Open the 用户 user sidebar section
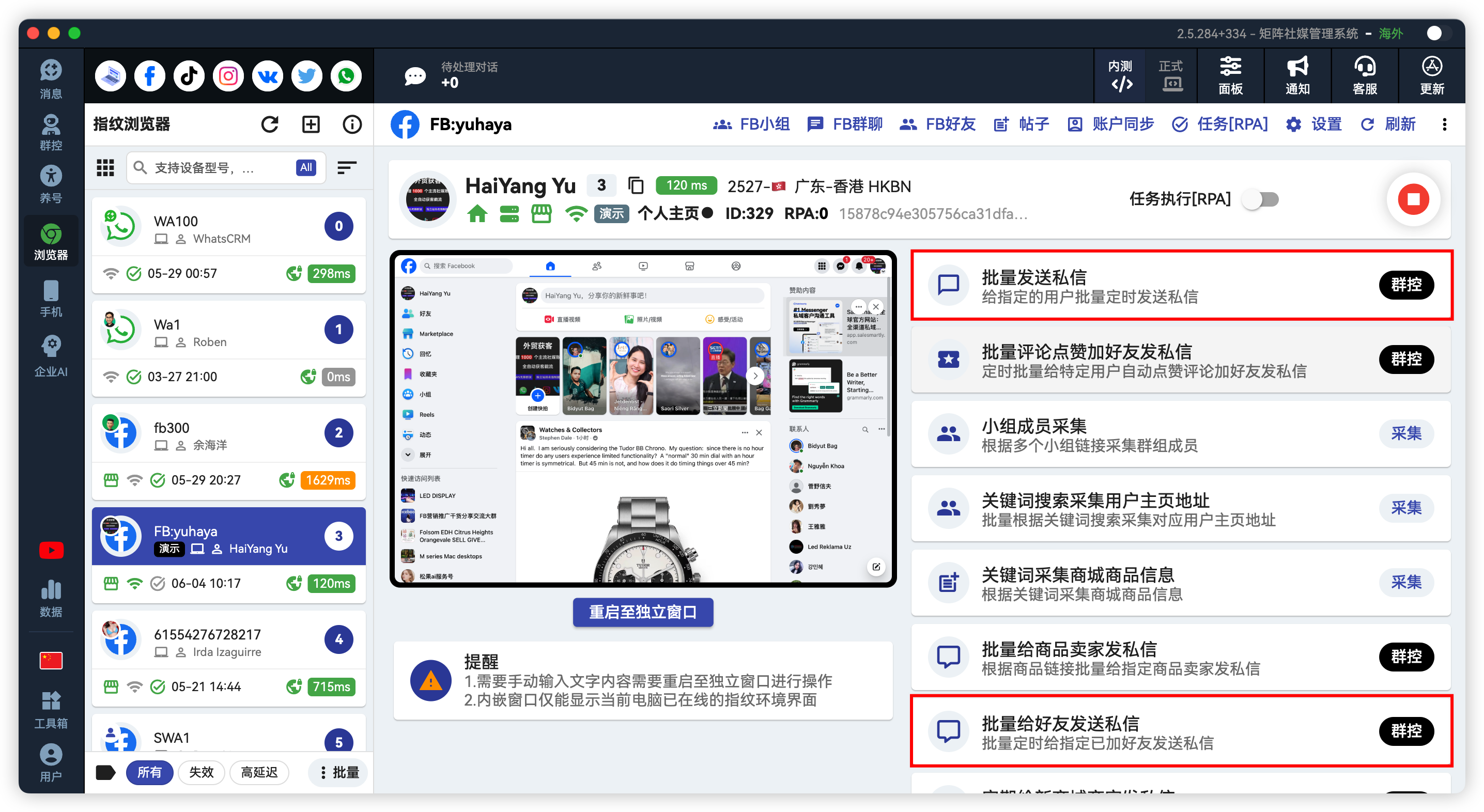 click(51, 762)
